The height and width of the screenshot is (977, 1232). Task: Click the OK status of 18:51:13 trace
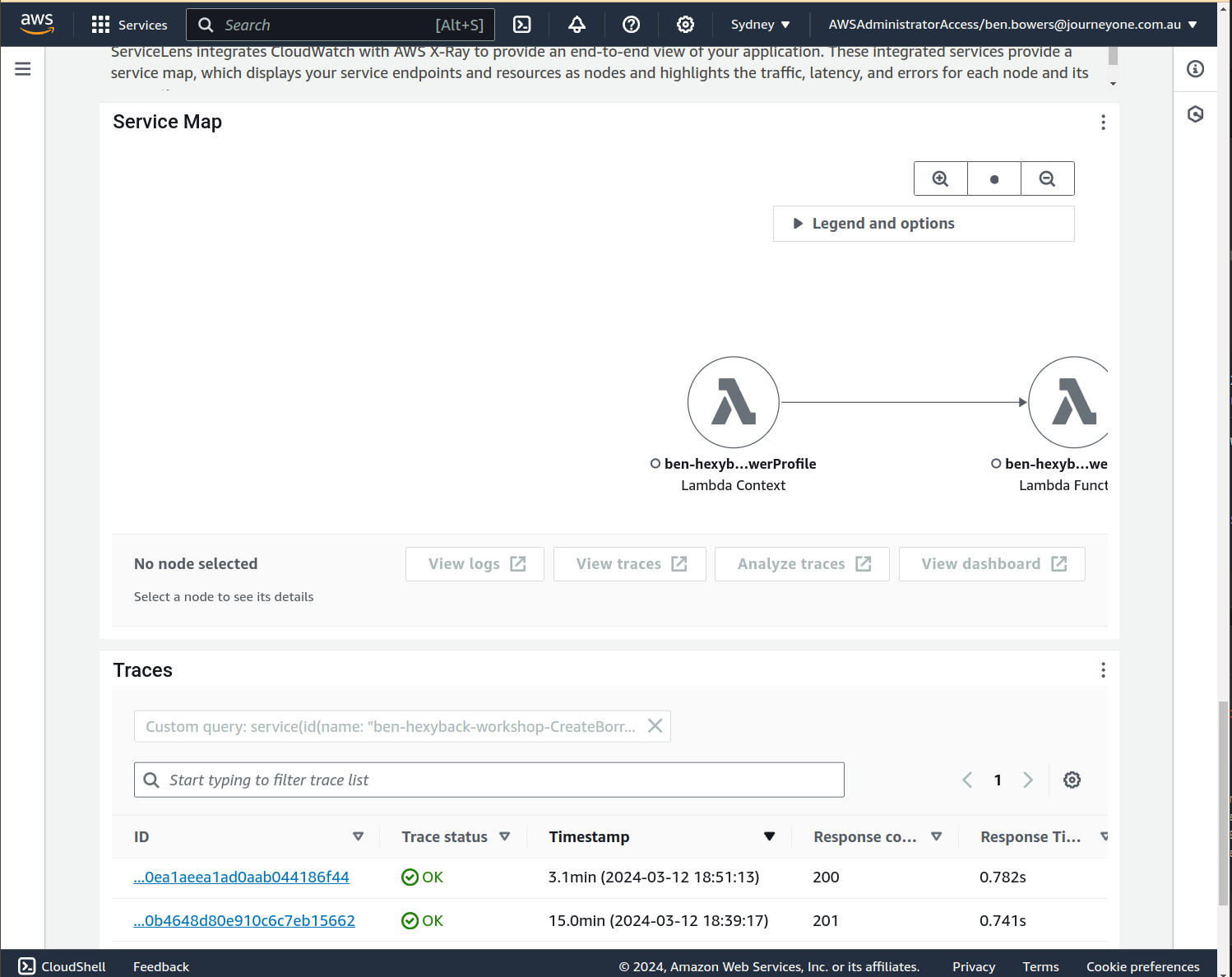point(423,877)
